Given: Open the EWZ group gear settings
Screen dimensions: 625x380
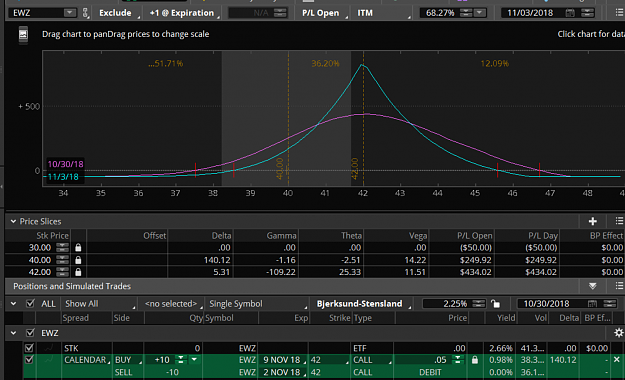Looking at the screenshot, I should coord(618,333).
